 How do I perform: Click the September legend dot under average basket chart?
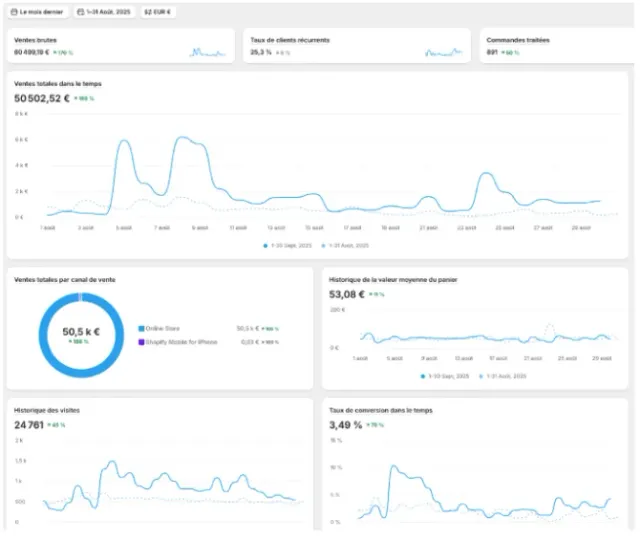click(x=423, y=376)
